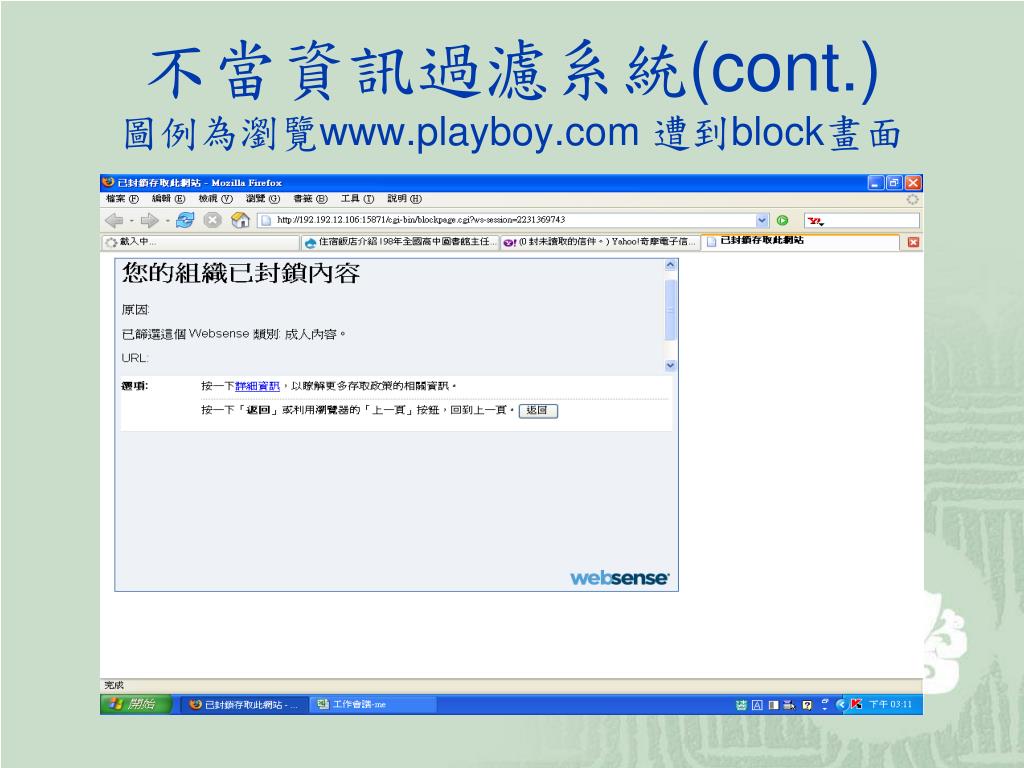1024x768 pixels.
Task: Click the Back arrow in Firefox toolbar
Action: coord(115,220)
